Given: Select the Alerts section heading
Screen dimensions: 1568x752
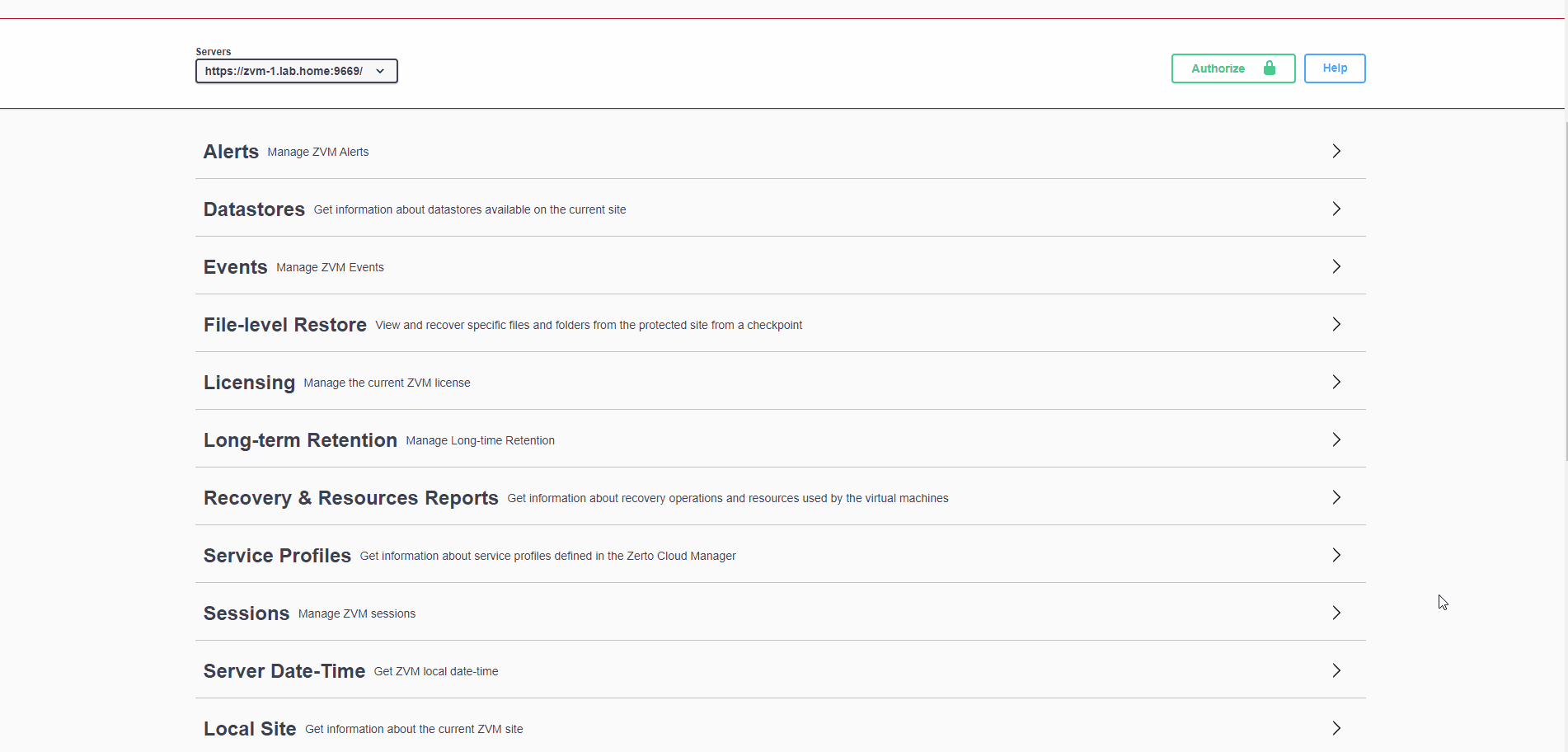Looking at the screenshot, I should pyautogui.click(x=231, y=152).
